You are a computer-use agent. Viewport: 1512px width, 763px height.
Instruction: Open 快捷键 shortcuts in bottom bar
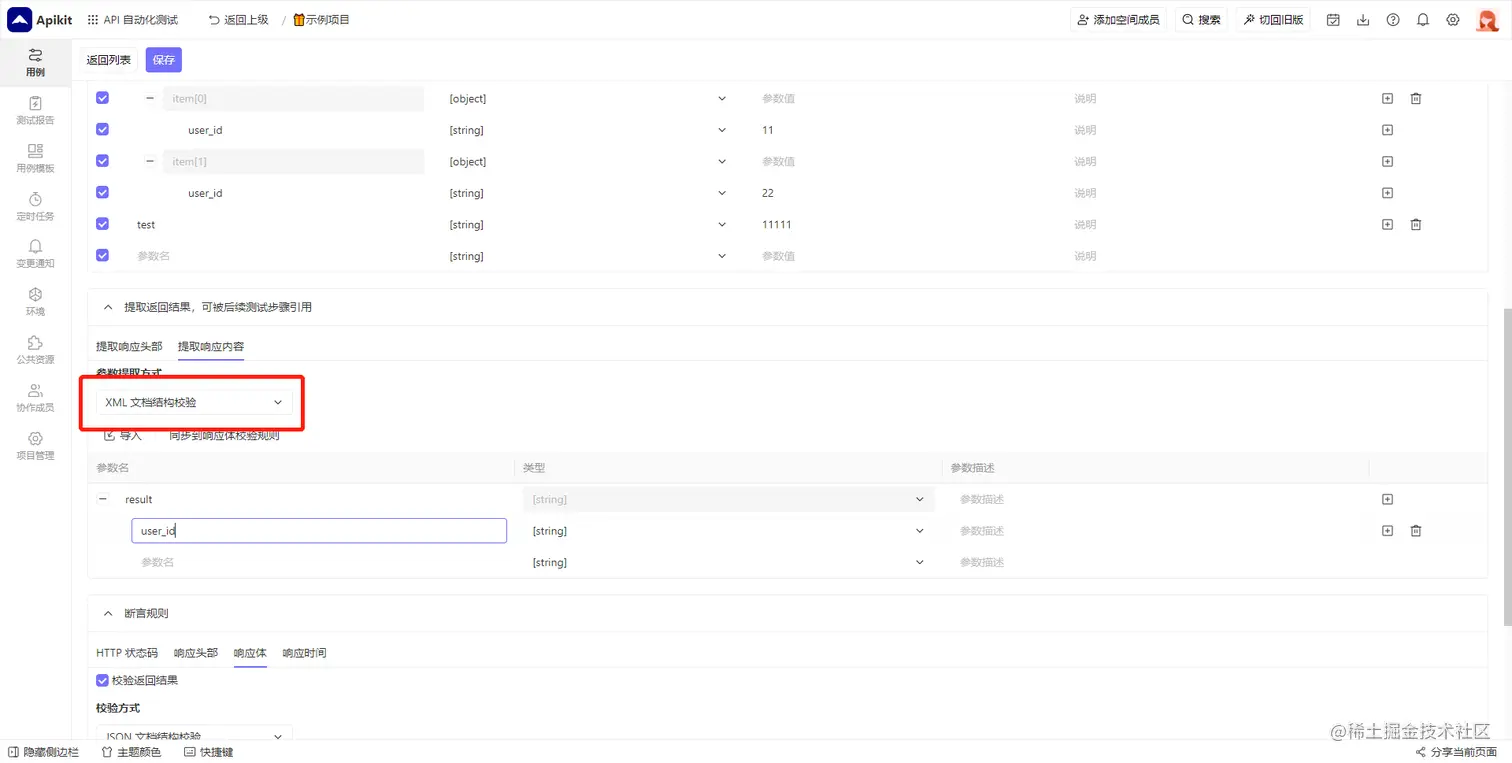tap(208, 752)
